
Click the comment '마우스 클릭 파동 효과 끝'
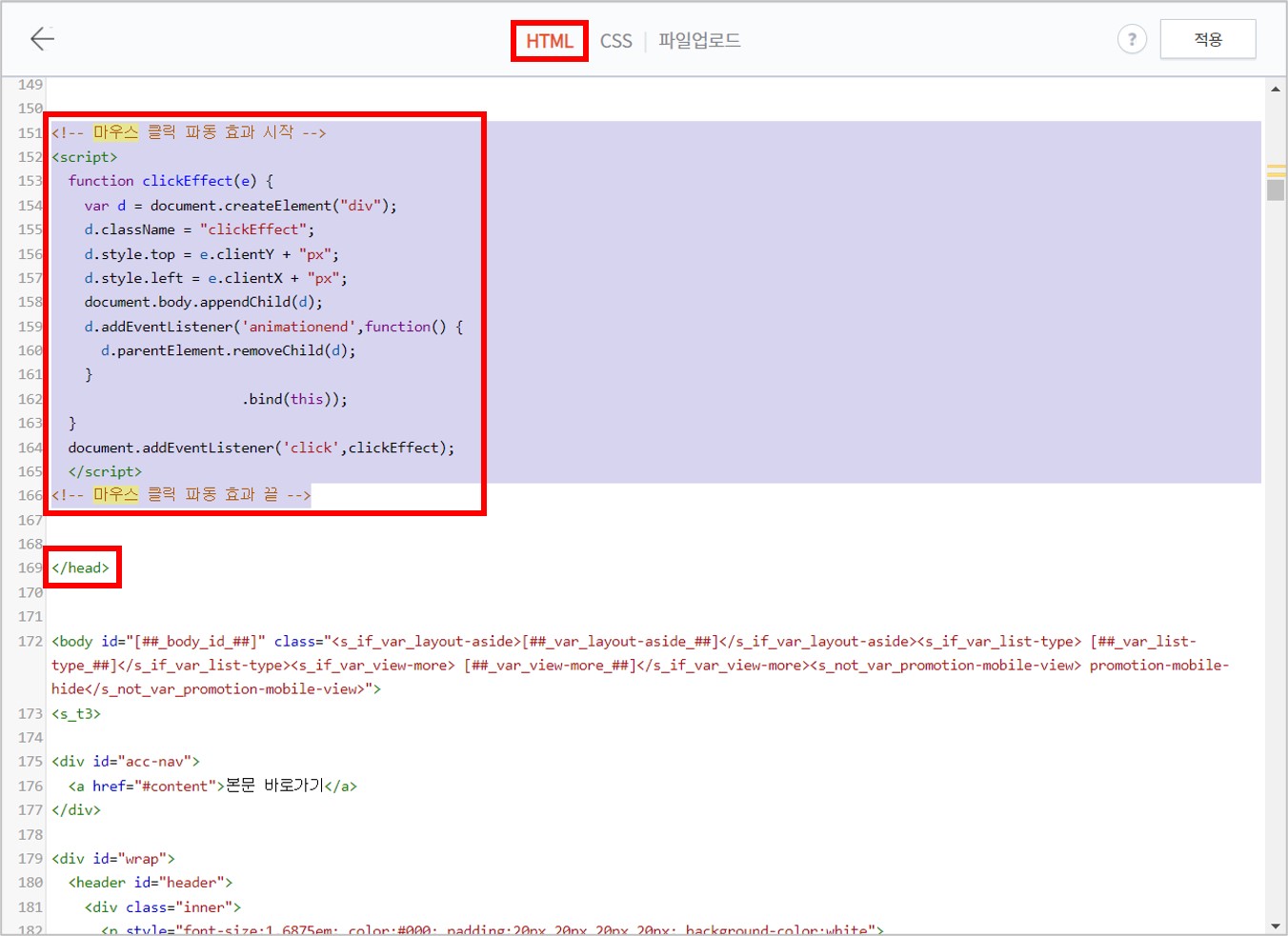point(181,495)
